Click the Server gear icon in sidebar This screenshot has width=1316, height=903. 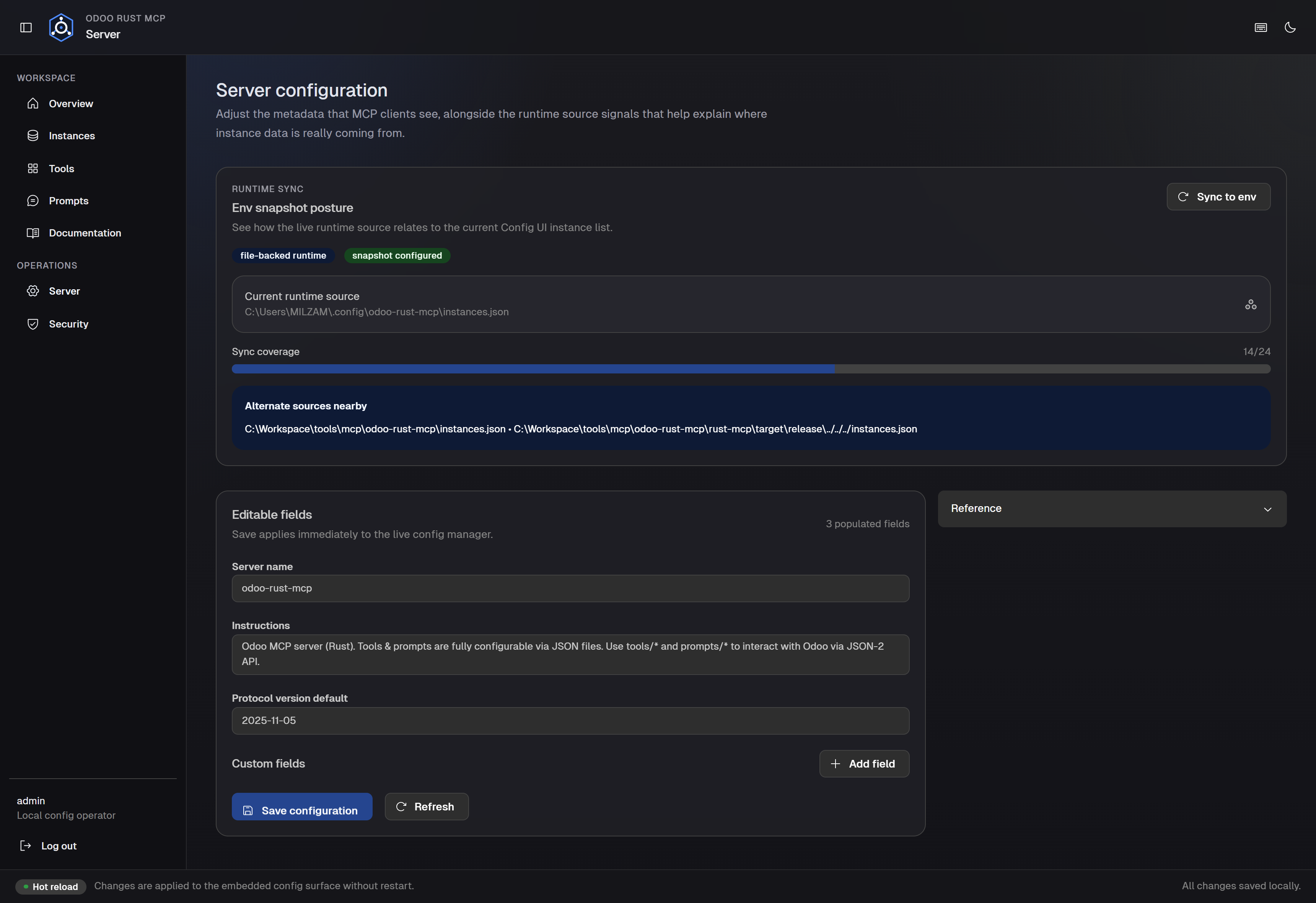click(33, 291)
